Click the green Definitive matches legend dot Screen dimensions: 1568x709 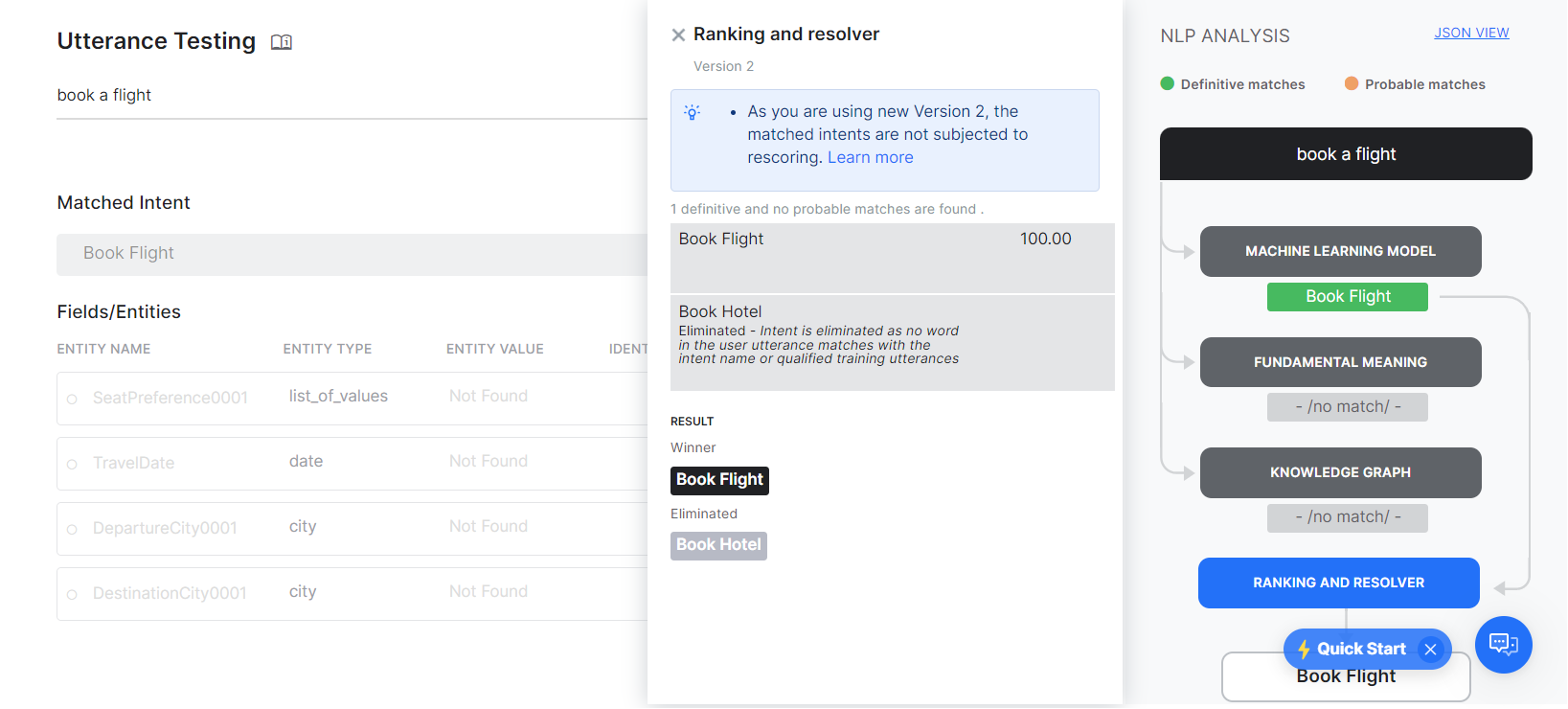coord(1167,84)
